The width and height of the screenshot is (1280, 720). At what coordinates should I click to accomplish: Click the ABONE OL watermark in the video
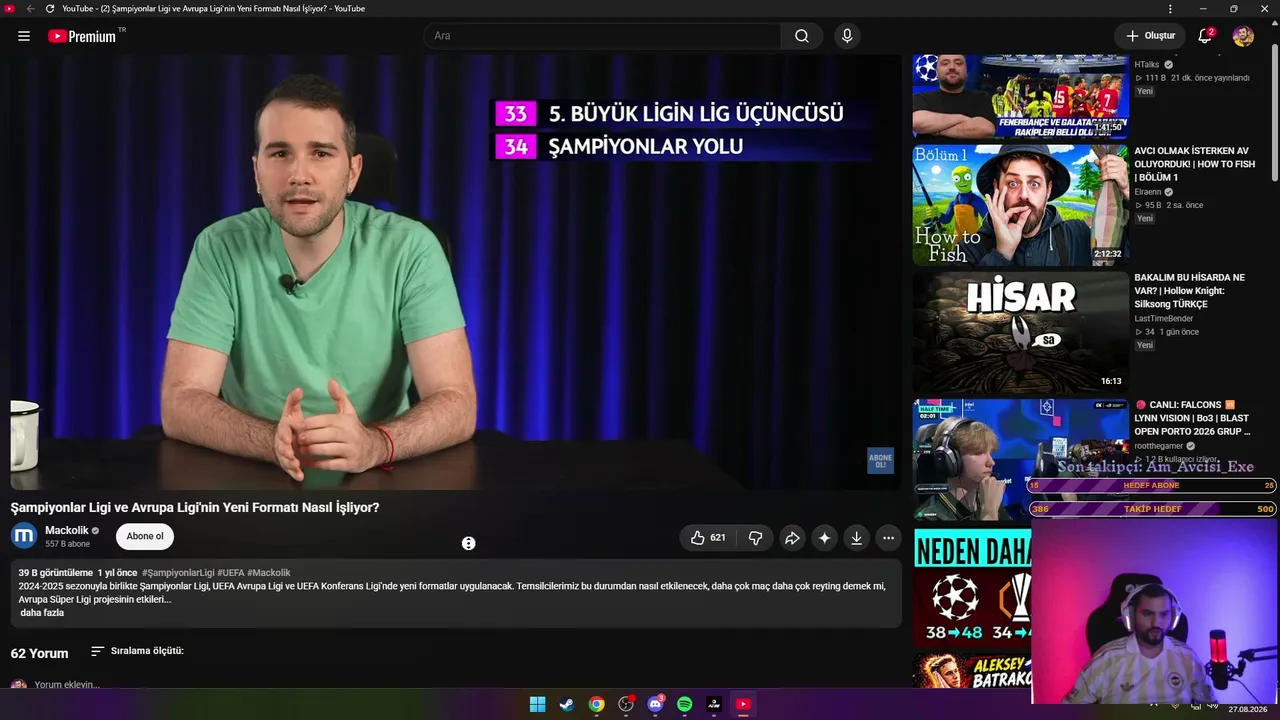point(880,461)
